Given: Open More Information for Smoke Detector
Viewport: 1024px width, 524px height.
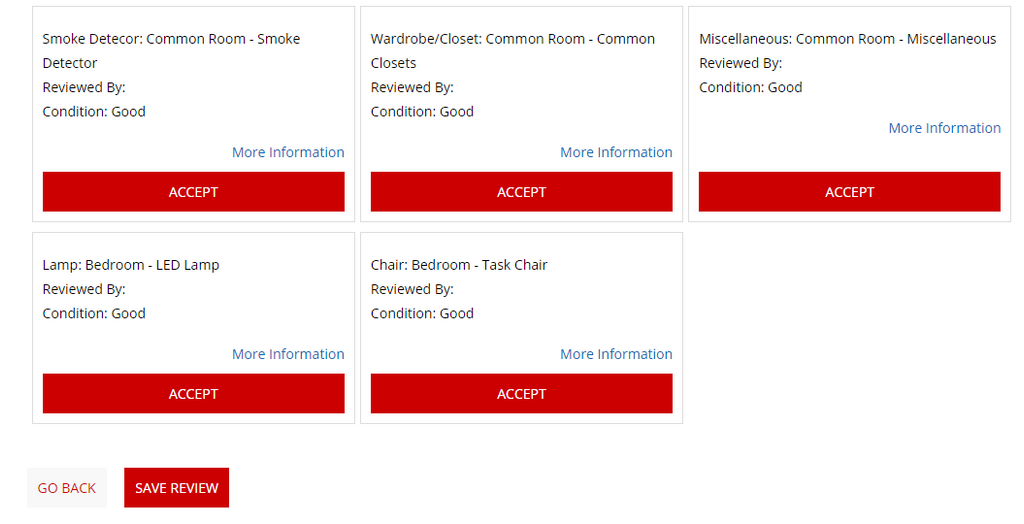Looking at the screenshot, I should (288, 152).
